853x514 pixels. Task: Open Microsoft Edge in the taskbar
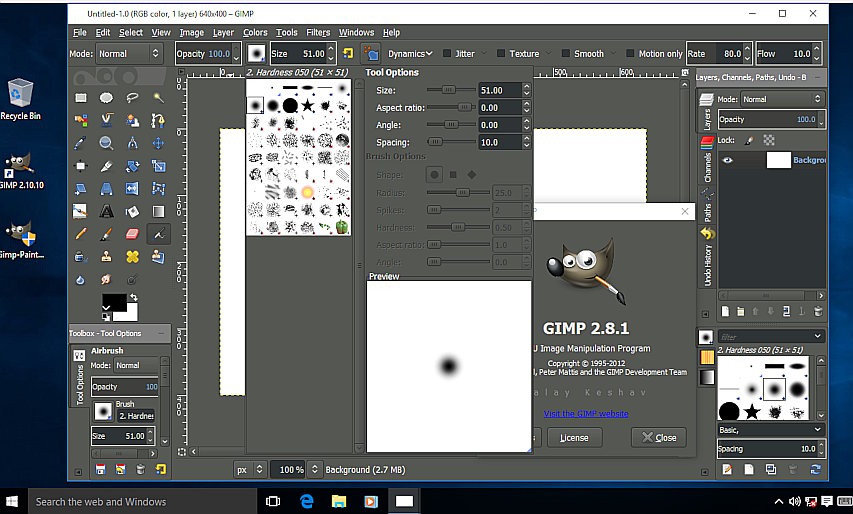[x=307, y=501]
